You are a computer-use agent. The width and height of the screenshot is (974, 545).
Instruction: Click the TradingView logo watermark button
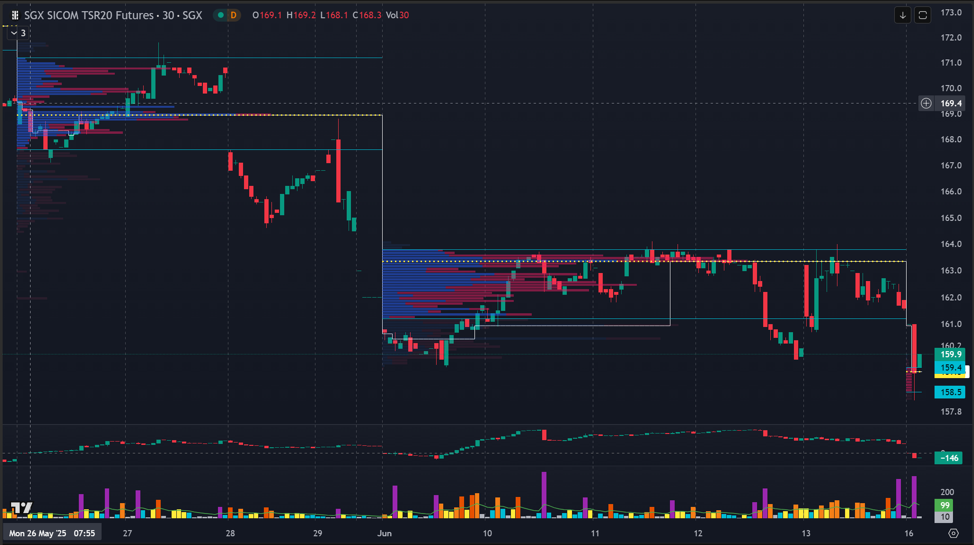pyautogui.click(x=22, y=508)
